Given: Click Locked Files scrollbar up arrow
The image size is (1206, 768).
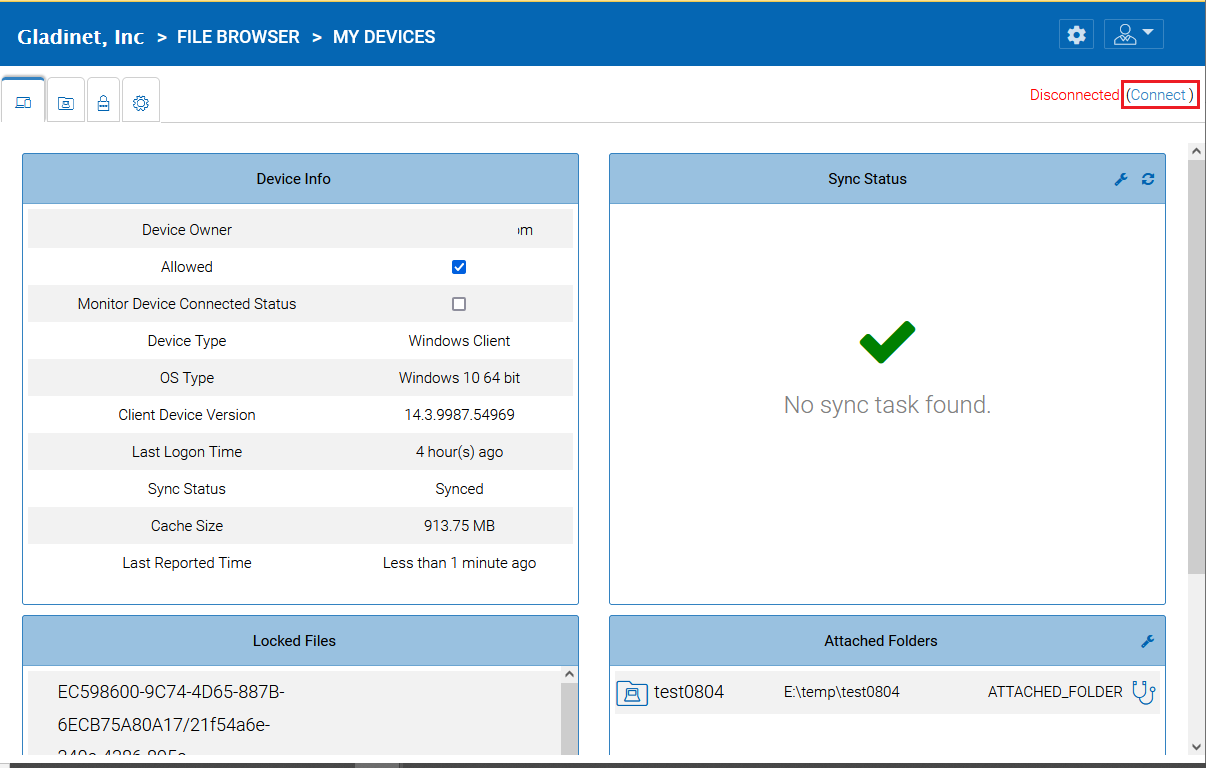Looking at the screenshot, I should 569,675.
